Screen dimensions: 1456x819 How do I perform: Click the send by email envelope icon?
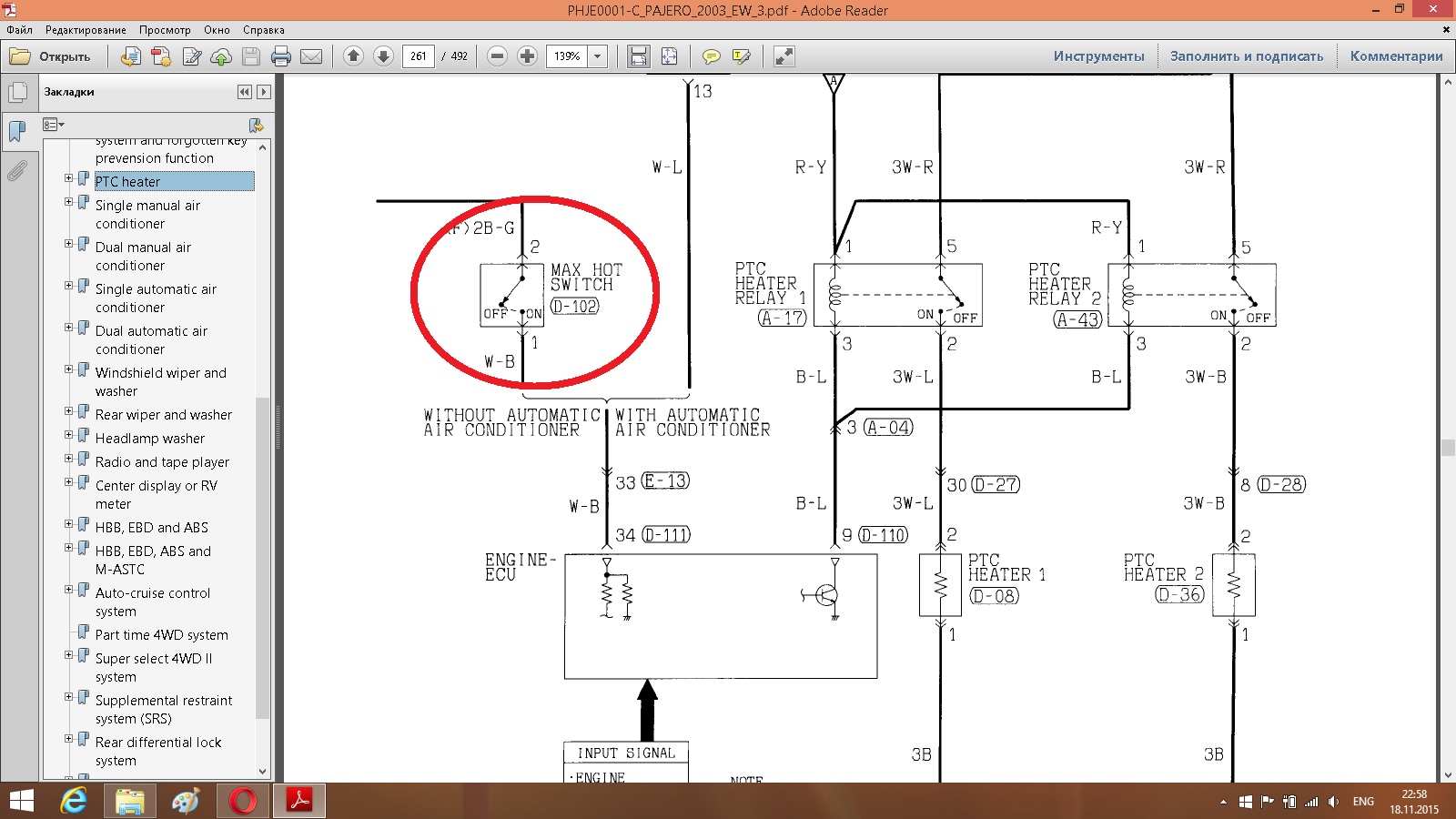311,56
